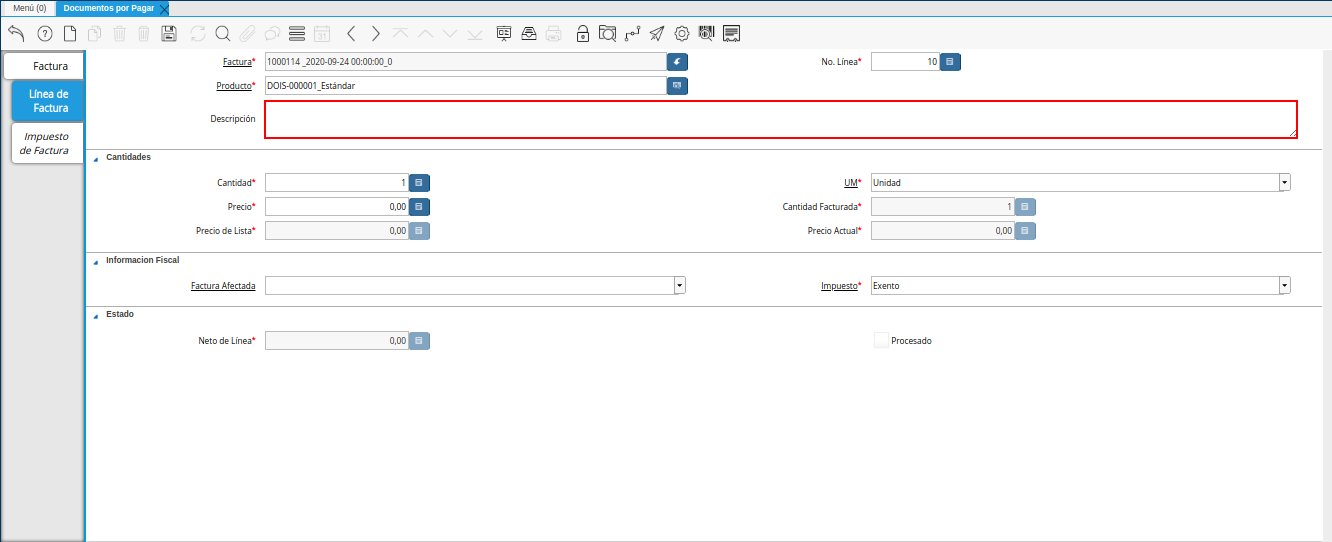Image resolution: width=1332 pixels, height=542 pixels.
Task: Toggle grid view with the stacked lines icon
Action: click(x=296, y=33)
